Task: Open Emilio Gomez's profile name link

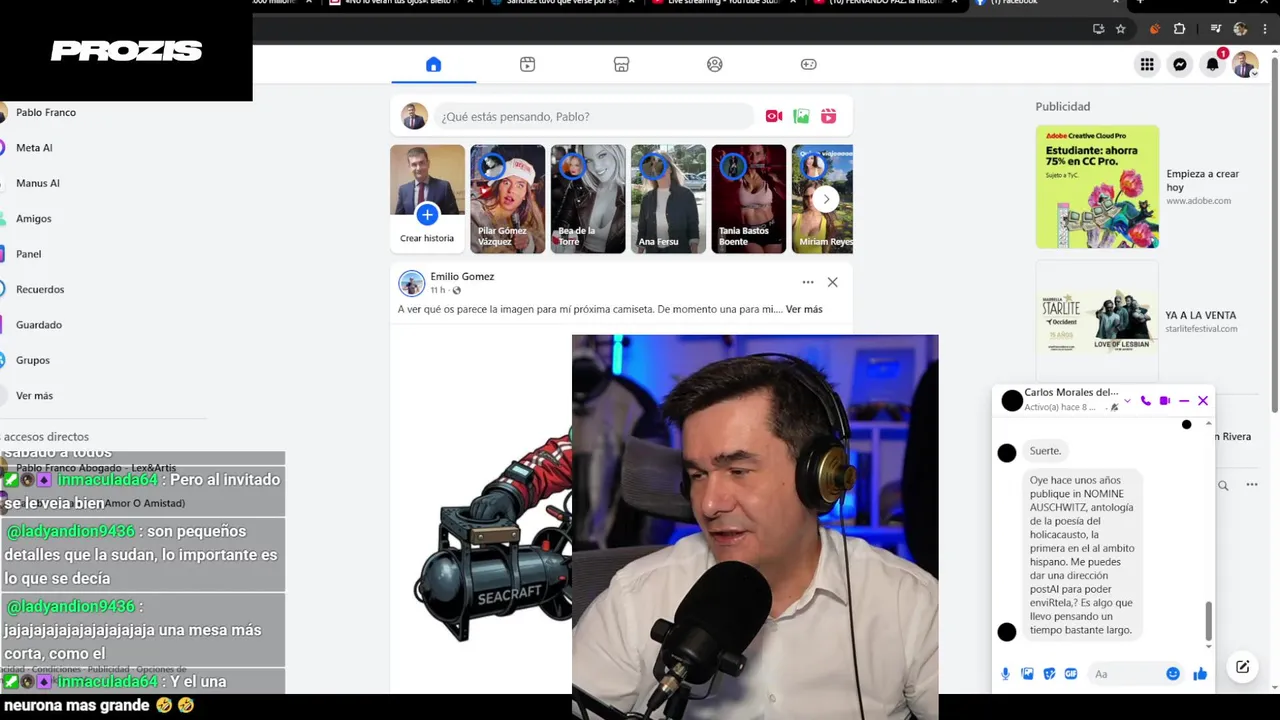Action: [x=462, y=276]
